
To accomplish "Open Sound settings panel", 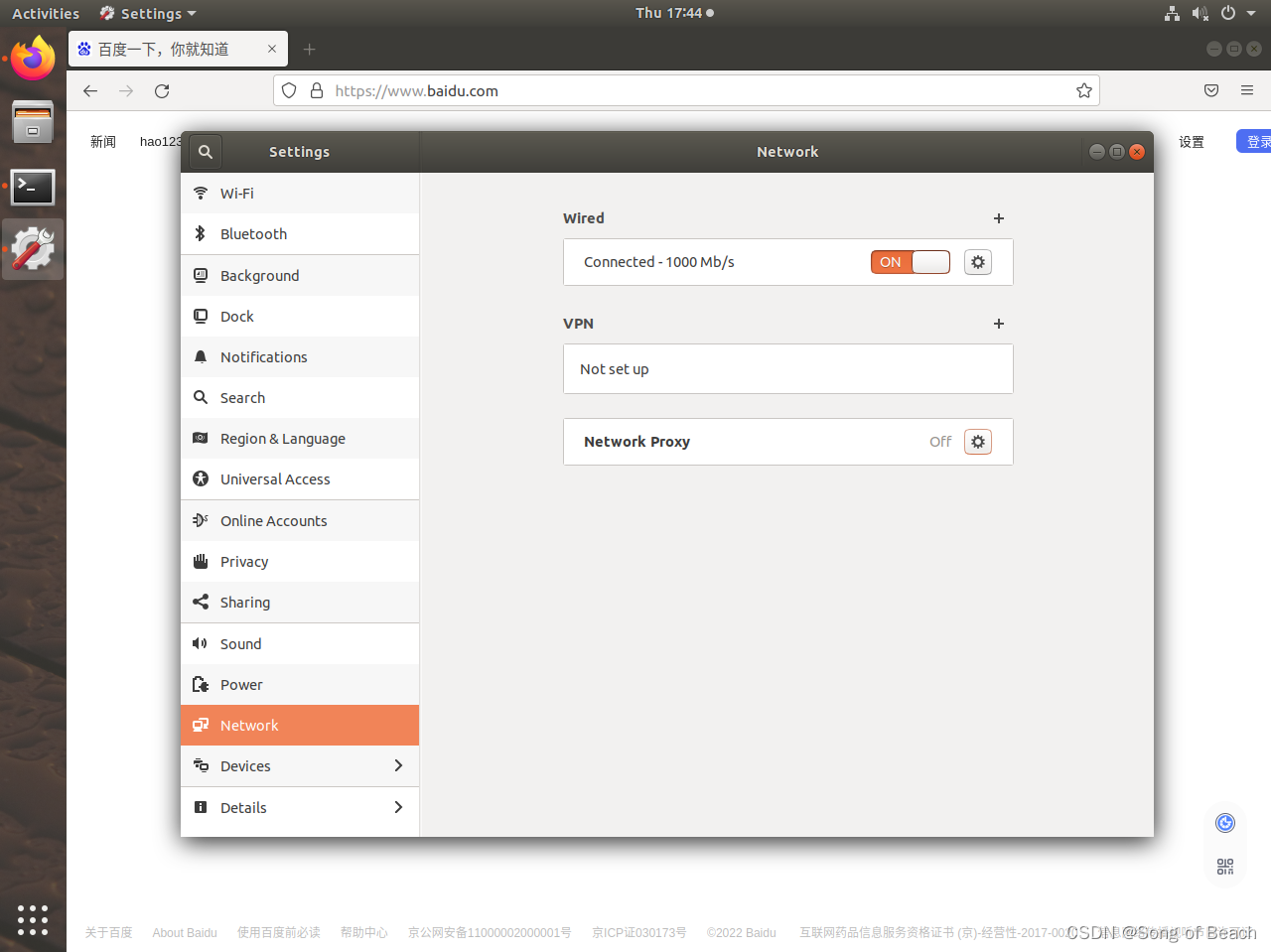I will coord(300,644).
